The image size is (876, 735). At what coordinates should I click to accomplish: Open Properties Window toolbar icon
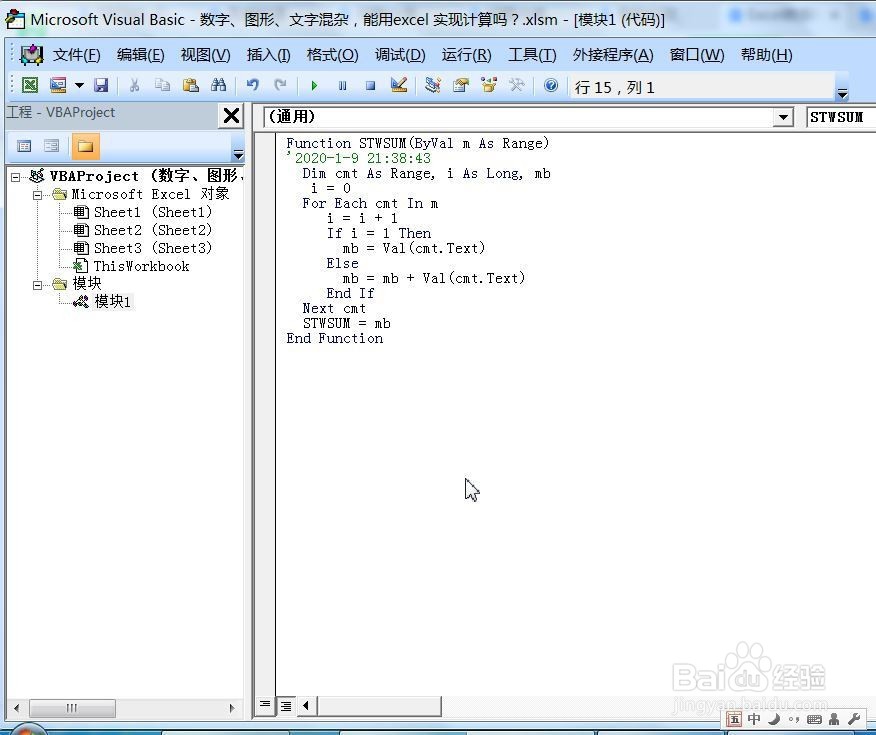[461, 85]
